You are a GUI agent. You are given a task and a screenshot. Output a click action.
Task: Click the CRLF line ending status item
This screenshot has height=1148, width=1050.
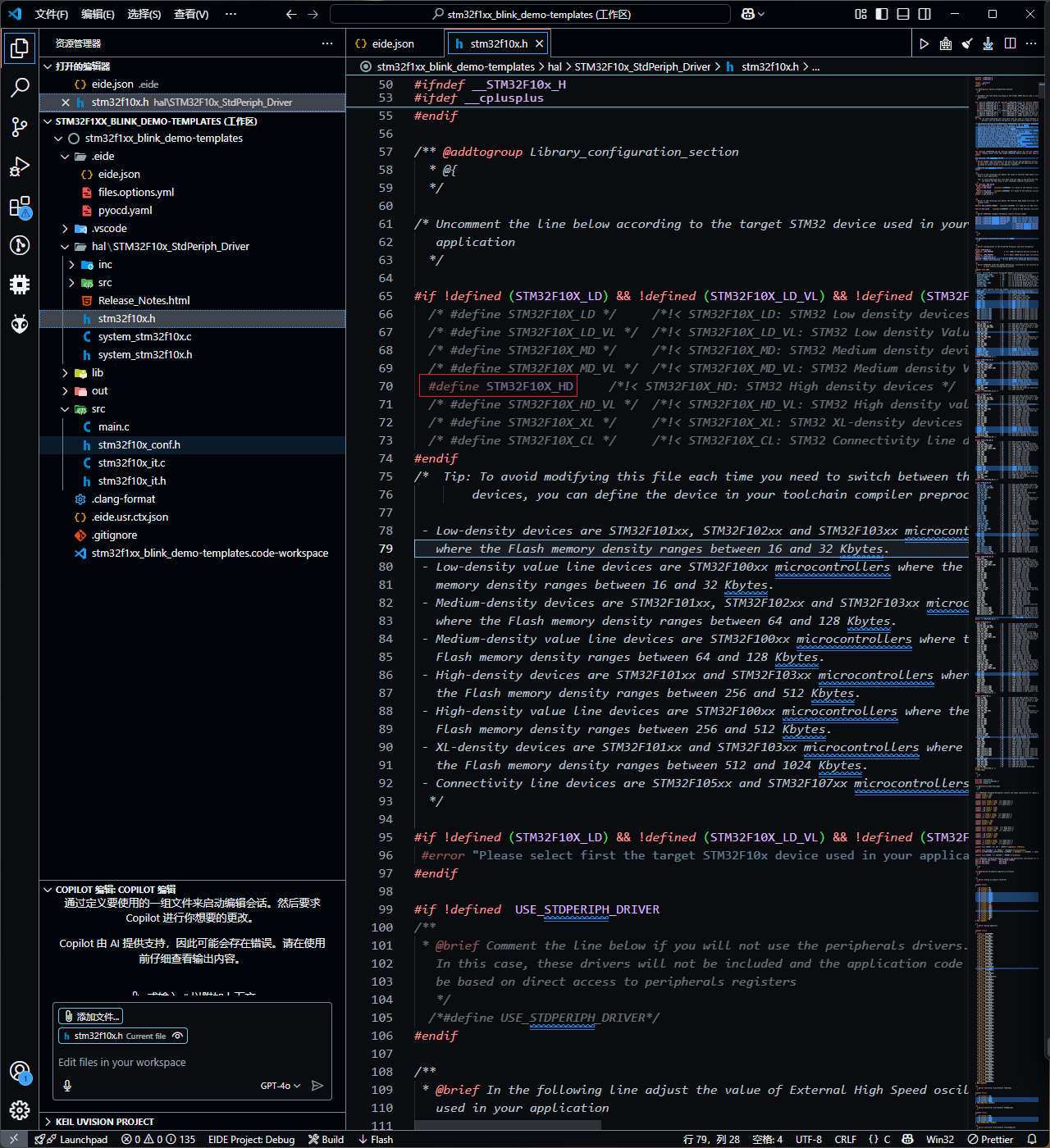point(846,1139)
